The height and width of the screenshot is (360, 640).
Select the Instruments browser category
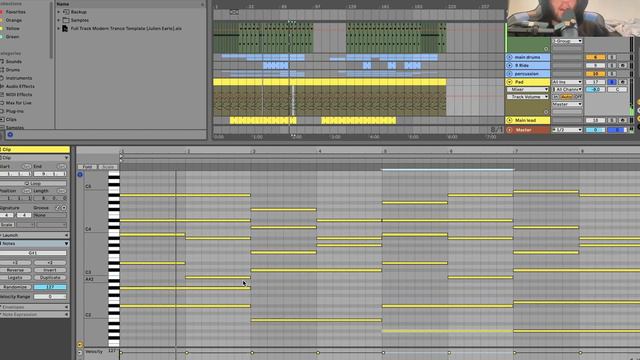[18, 78]
